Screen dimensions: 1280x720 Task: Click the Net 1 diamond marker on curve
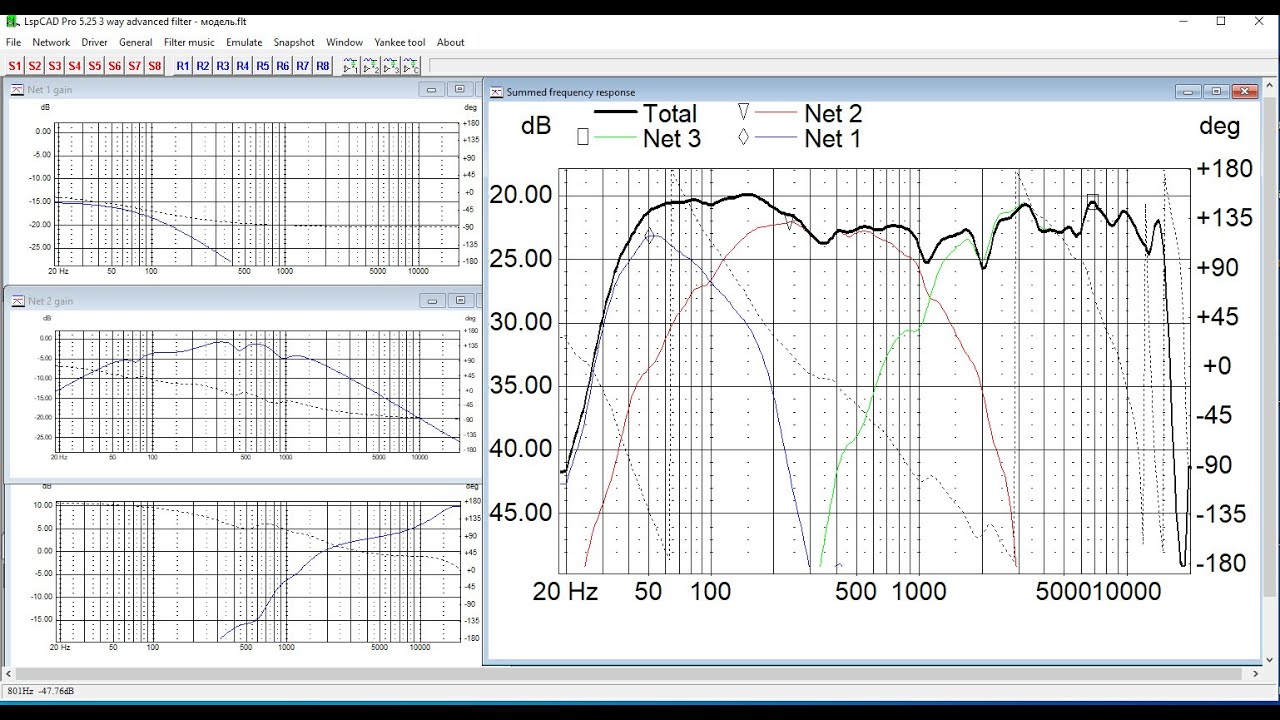pyautogui.click(x=650, y=236)
